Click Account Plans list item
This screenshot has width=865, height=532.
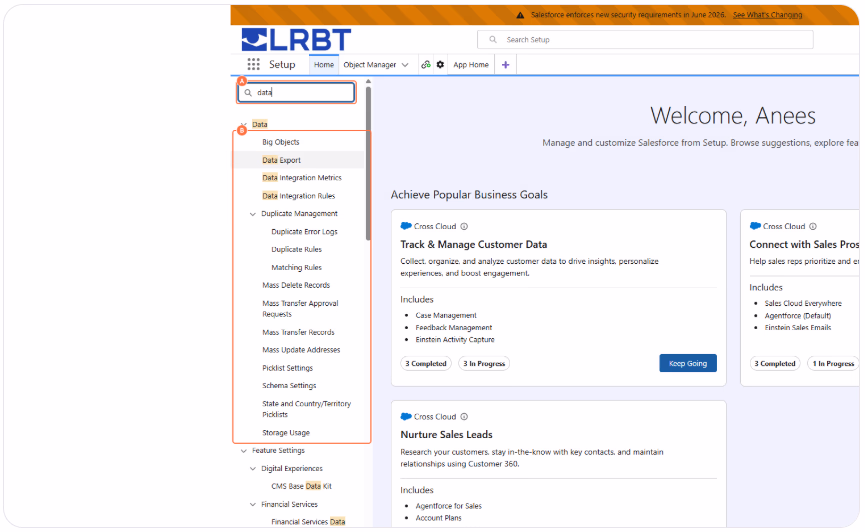[438, 518]
